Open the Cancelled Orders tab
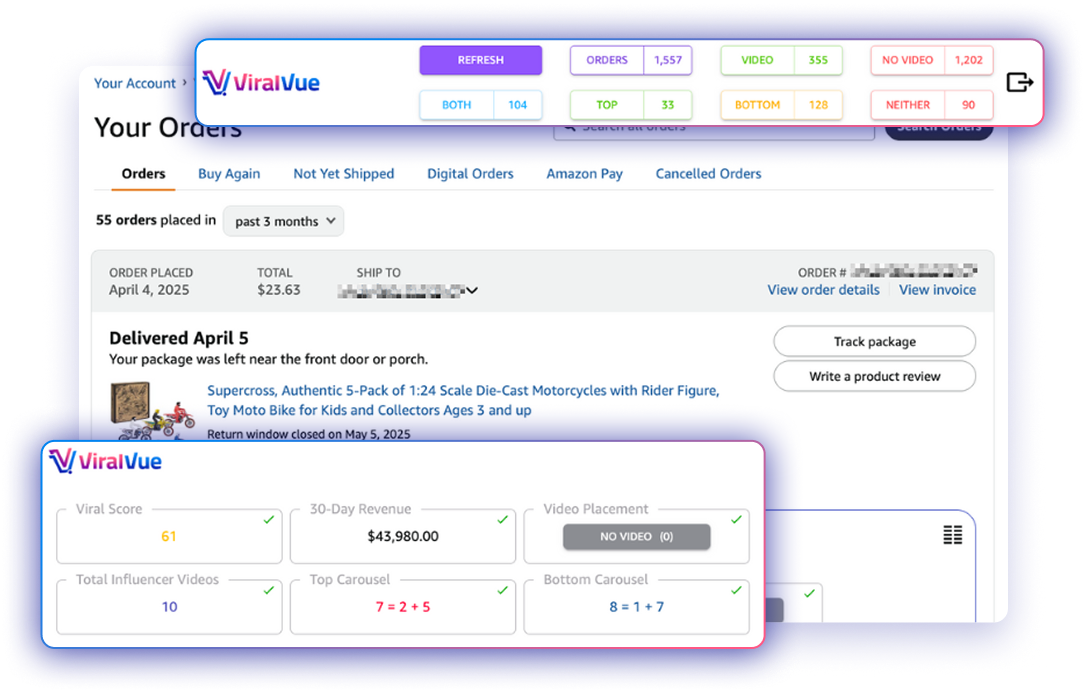 click(x=709, y=174)
